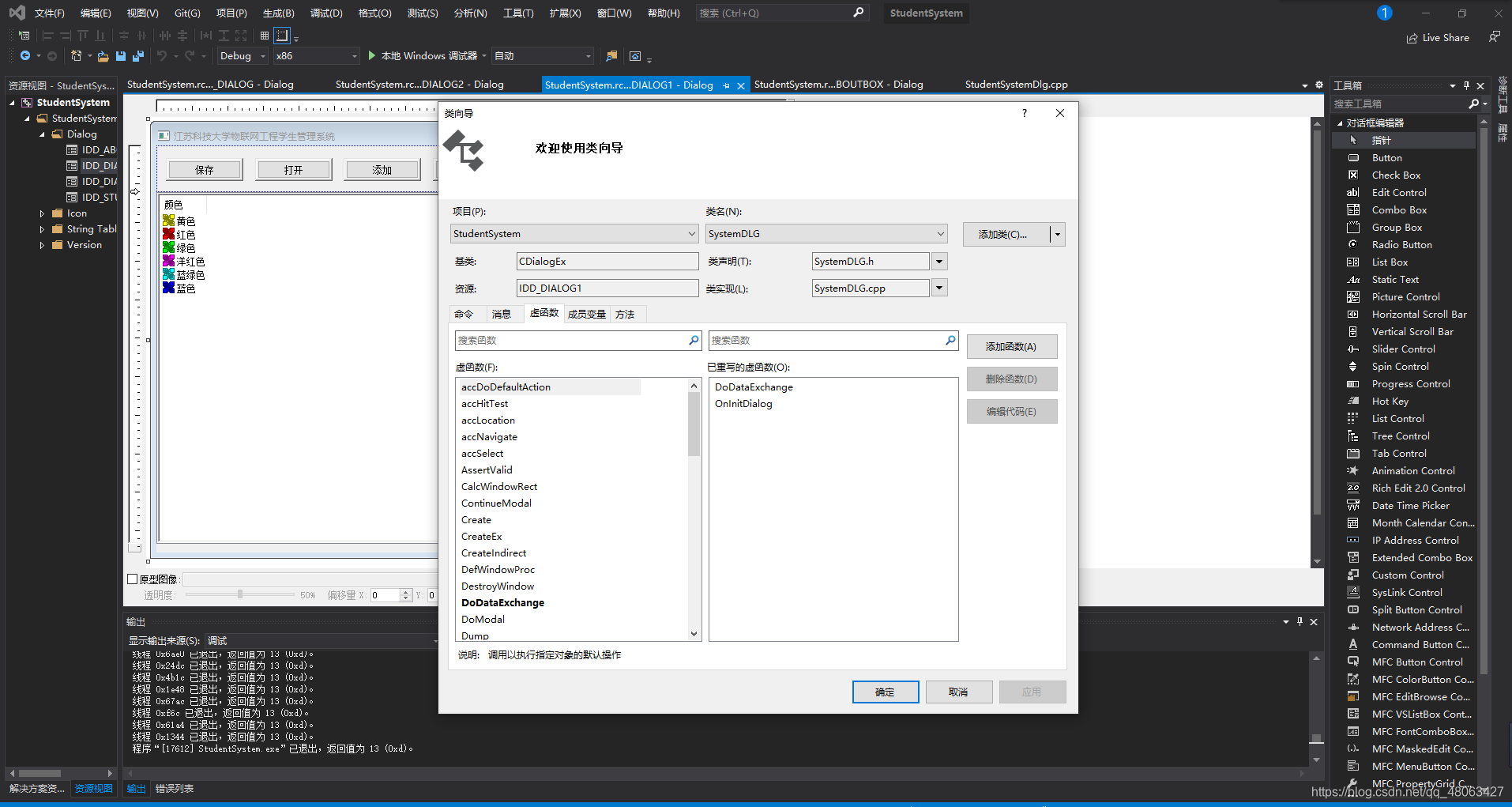This screenshot has height=807, width=1512.
Task: Click the 保存 button in dialog designer
Action: tap(205, 170)
